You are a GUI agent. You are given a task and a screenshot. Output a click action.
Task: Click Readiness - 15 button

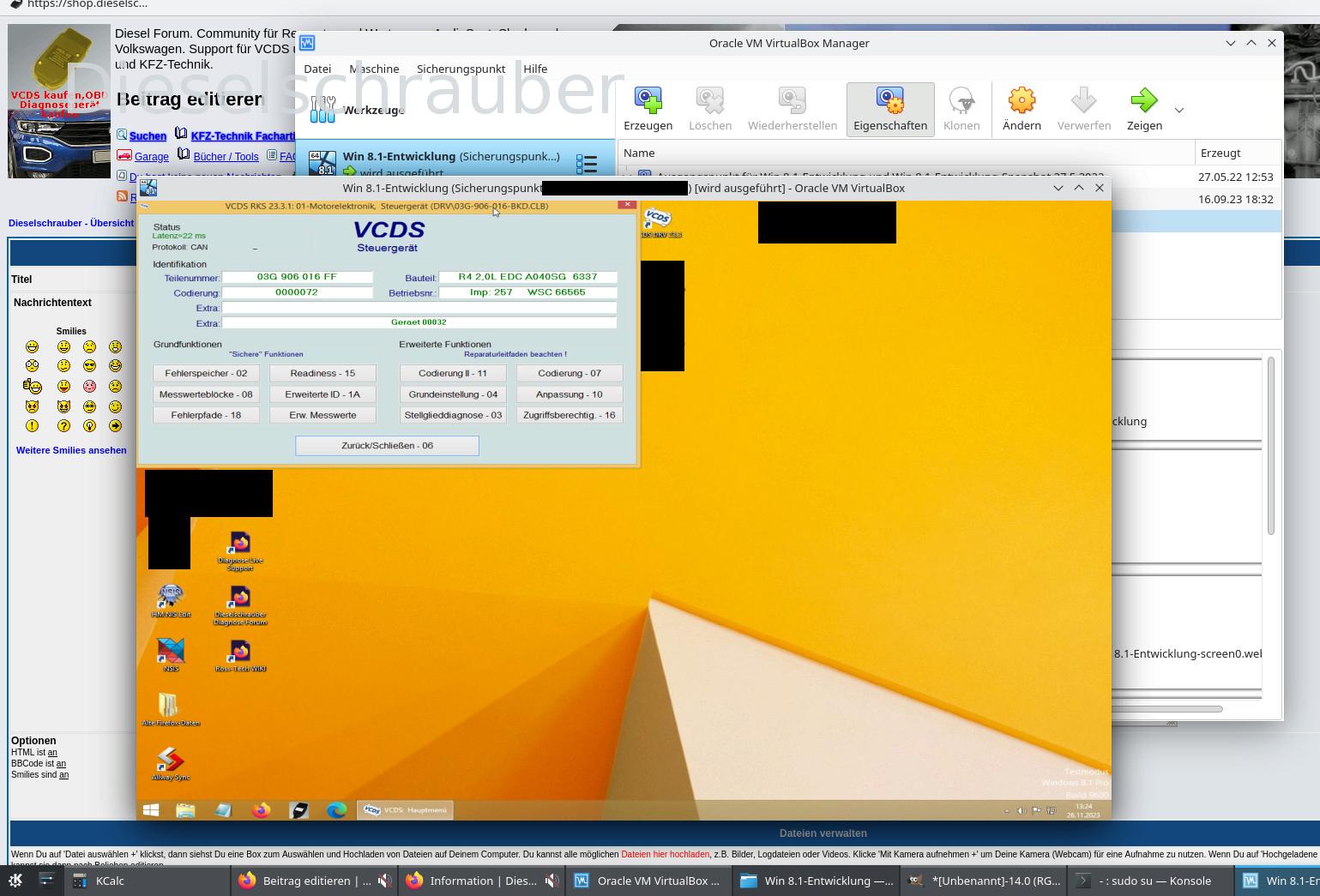(x=322, y=373)
